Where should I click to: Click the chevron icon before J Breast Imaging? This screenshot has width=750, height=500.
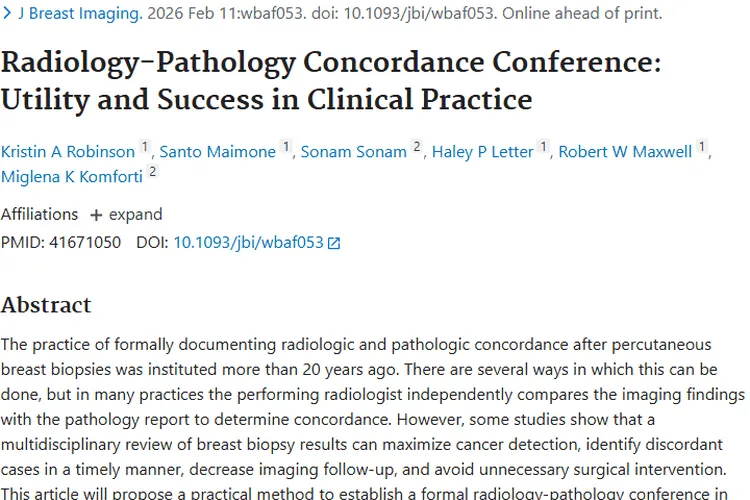pyautogui.click(x=6, y=15)
